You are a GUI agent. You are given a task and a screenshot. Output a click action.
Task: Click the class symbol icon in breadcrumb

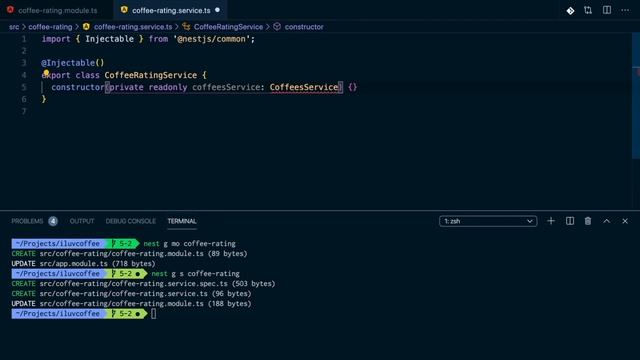click(187, 27)
